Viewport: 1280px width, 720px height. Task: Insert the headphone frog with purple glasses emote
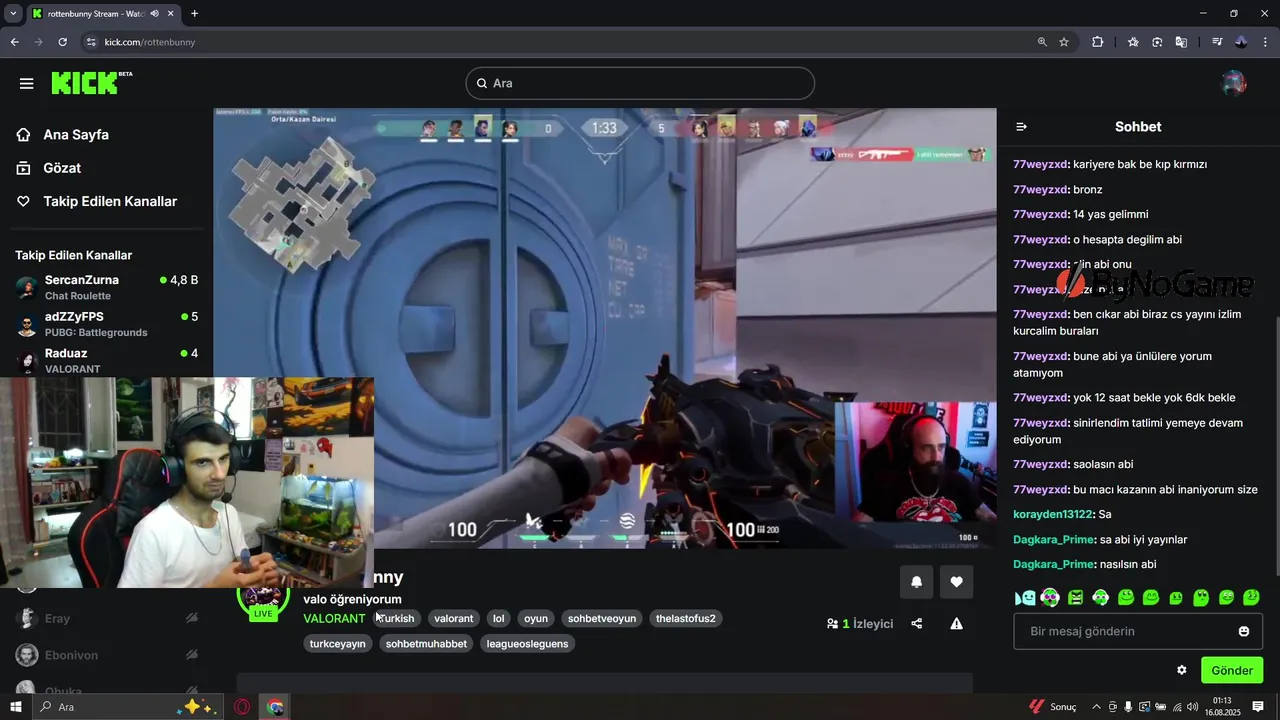pyautogui.click(x=1050, y=598)
